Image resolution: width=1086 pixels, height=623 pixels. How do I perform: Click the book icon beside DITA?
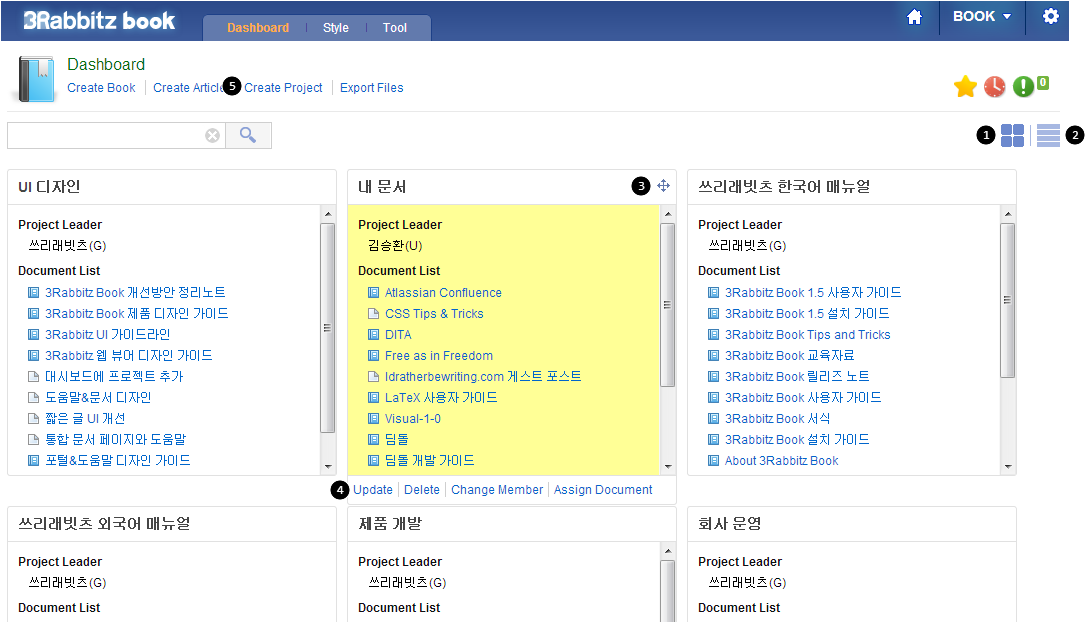click(x=373, y=335)
